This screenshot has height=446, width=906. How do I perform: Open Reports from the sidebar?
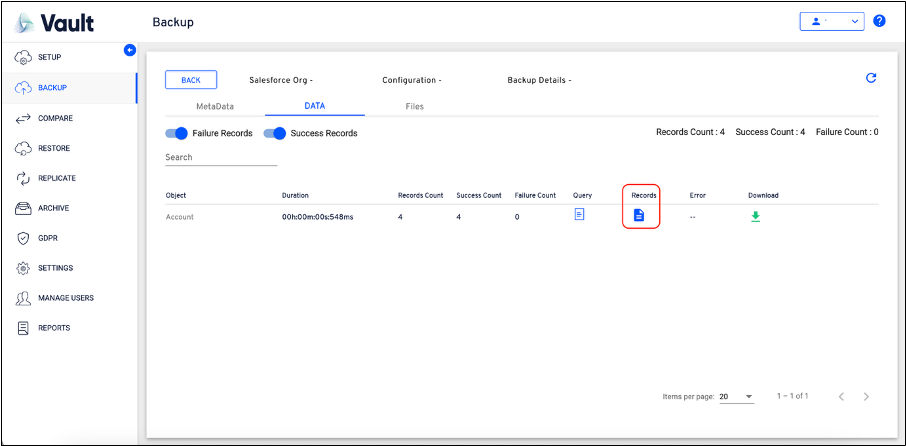[54, 328]
